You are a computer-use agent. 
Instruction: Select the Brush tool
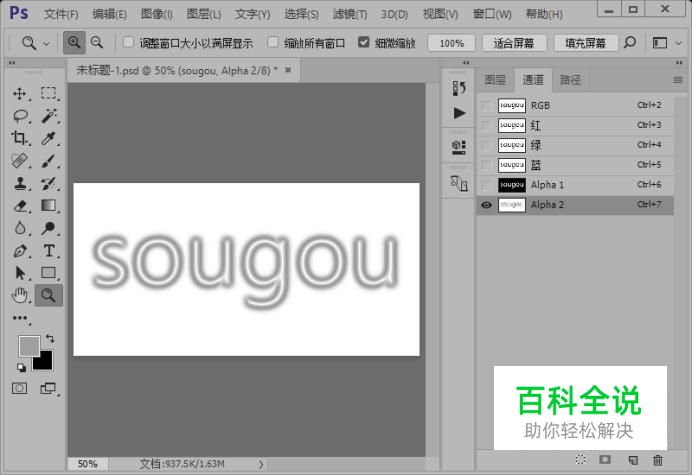pos(49,161)
